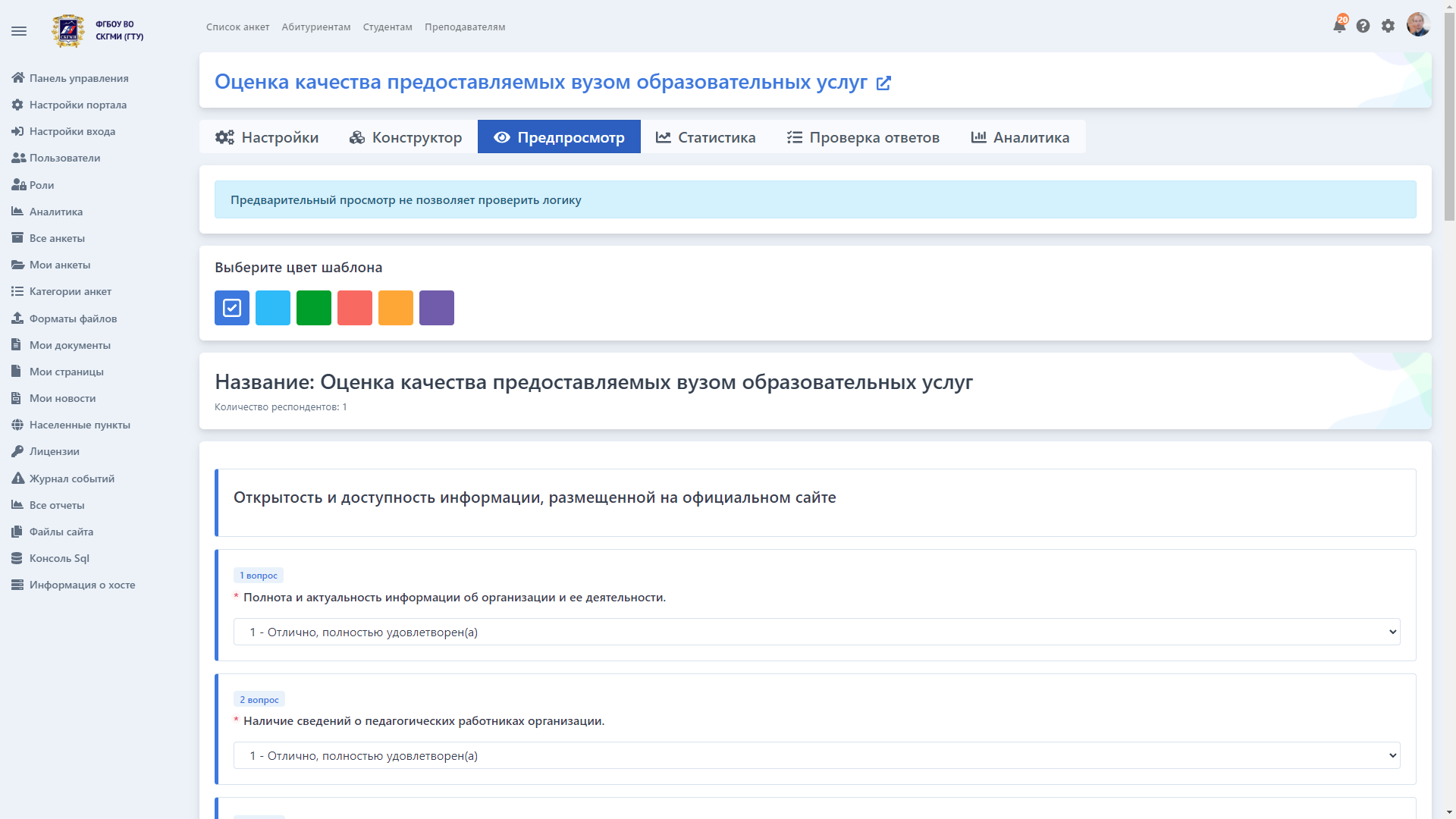Viewport: 1456px width, 819px height.
Task: Open the external link next to the survey title
Action: click(883, 83)
